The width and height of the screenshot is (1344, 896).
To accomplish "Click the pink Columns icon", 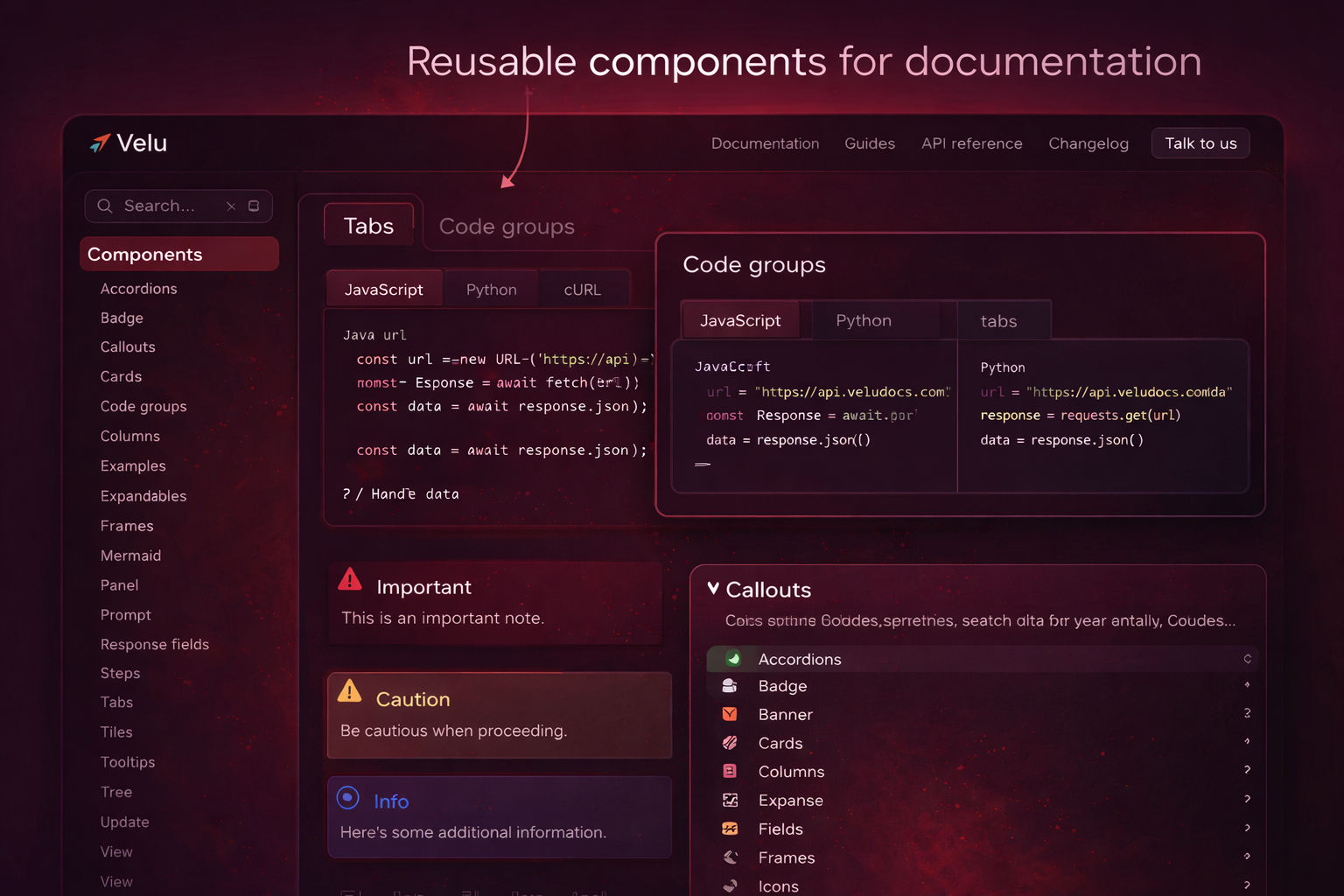I will pyautogui.click(x=730, y=771).
